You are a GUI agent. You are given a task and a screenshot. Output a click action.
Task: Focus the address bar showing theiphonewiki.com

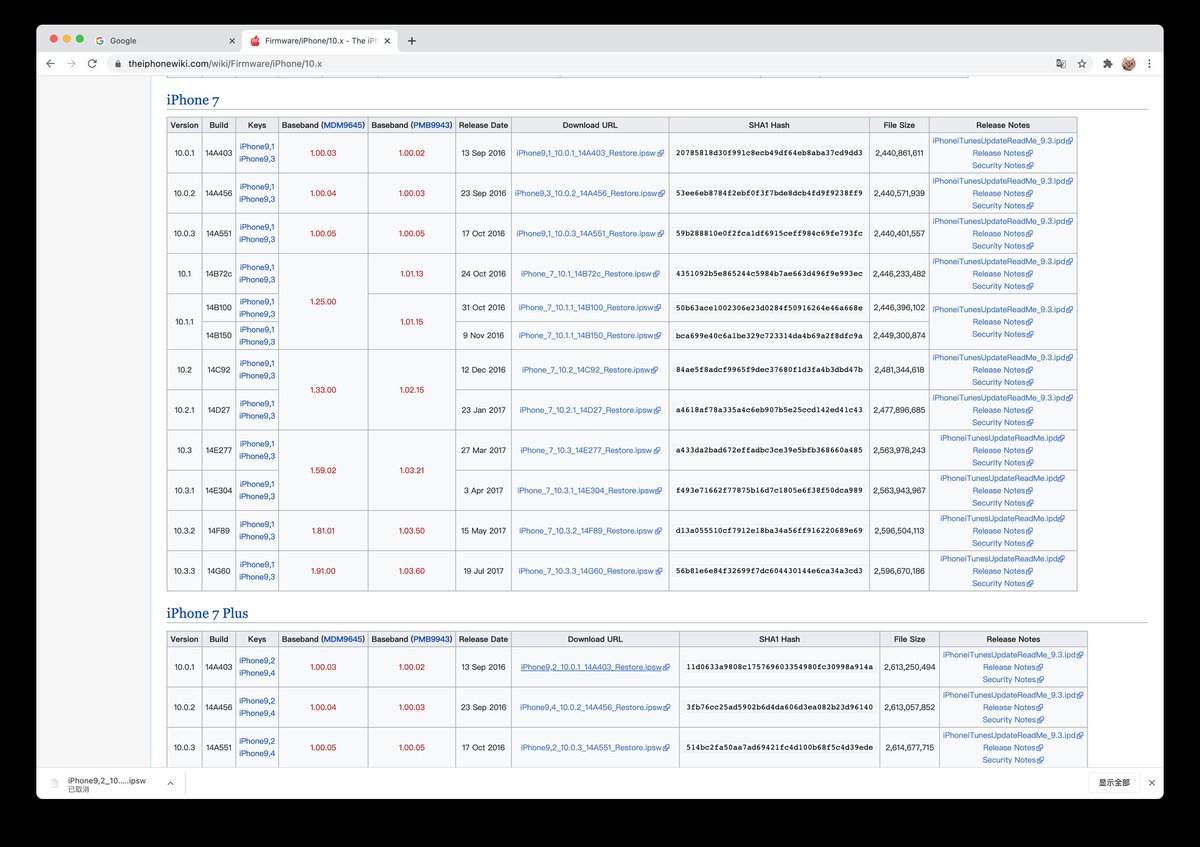point(580,63)
